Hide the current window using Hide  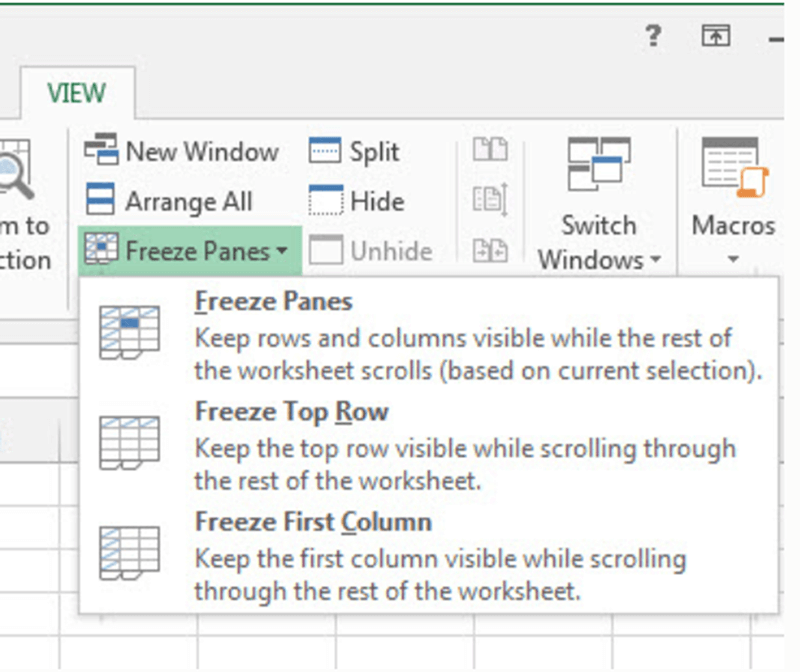pos(357,201)
